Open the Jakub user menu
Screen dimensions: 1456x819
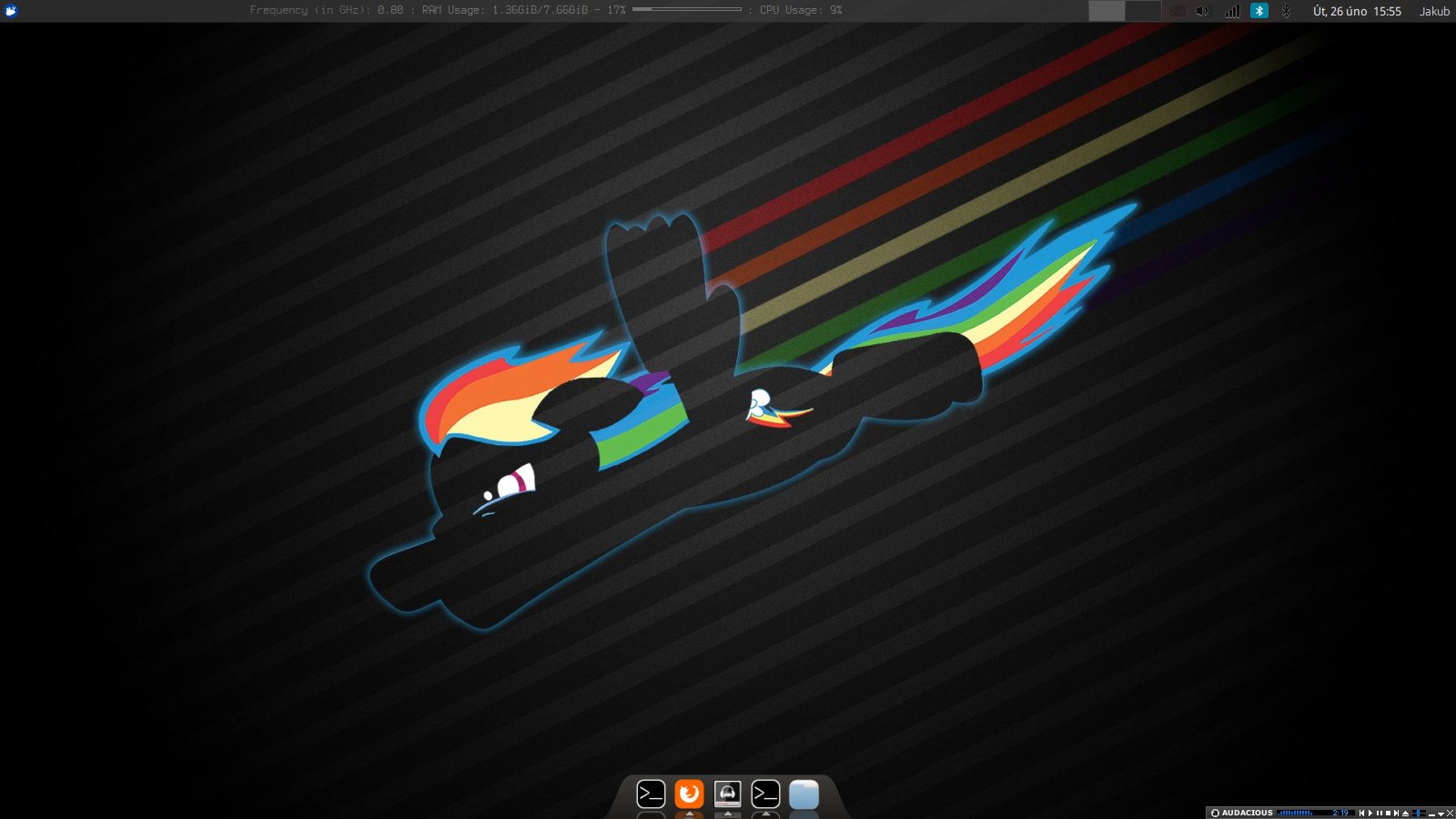point(1434,11)
